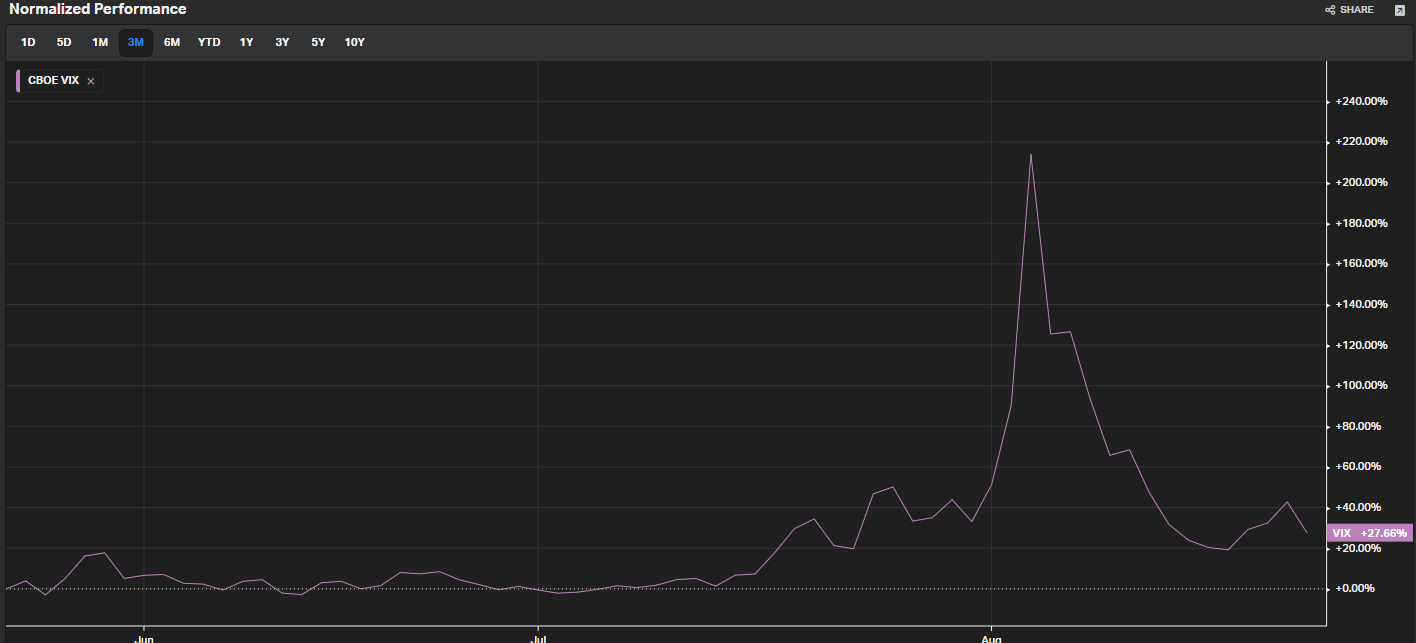Viewport: 1416px width, 643px height.
Task: Click the active 3M range tab
Action: (136, 42)
